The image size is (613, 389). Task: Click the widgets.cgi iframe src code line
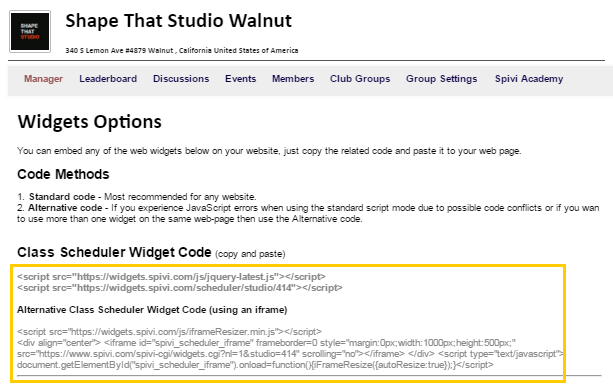point(290,354)
